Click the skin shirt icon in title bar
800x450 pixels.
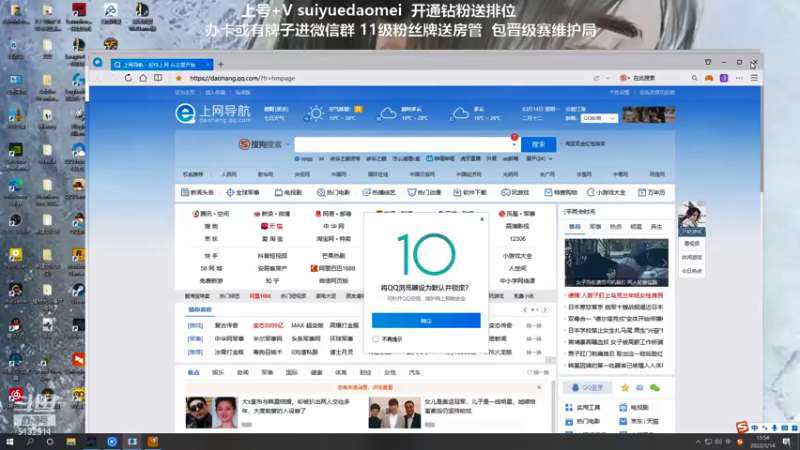pos(708,62)
